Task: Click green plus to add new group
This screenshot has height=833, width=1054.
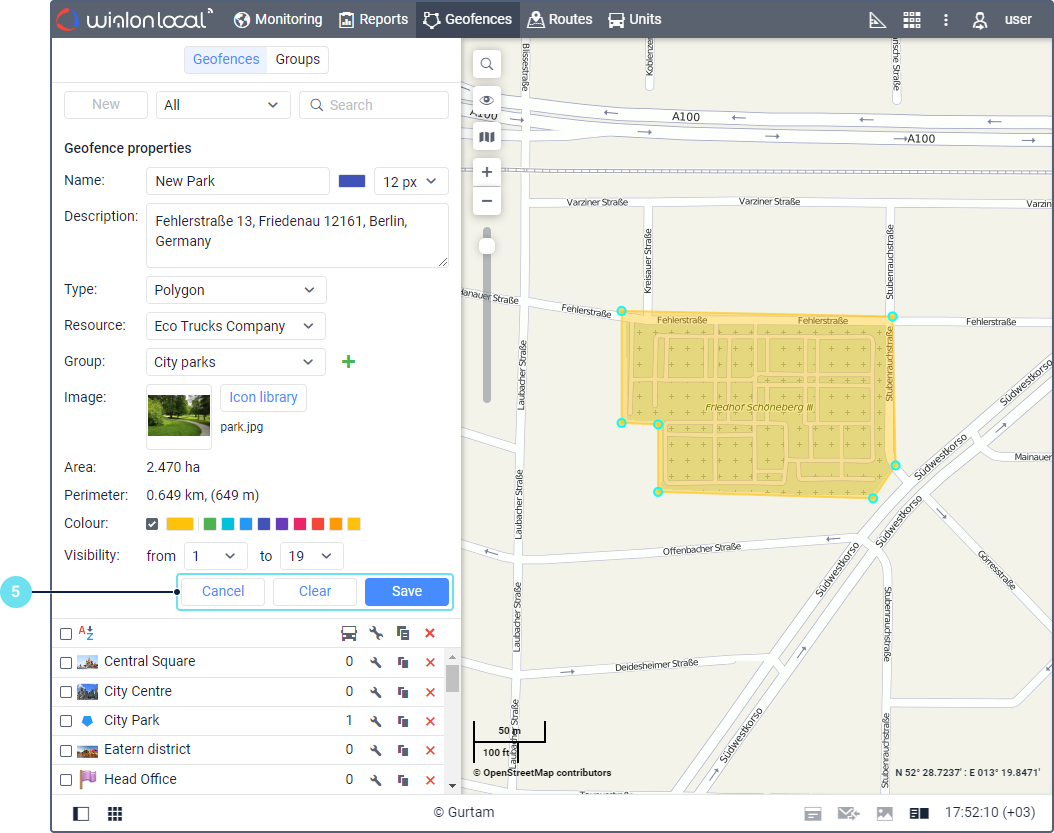Action: coord(348,362)
